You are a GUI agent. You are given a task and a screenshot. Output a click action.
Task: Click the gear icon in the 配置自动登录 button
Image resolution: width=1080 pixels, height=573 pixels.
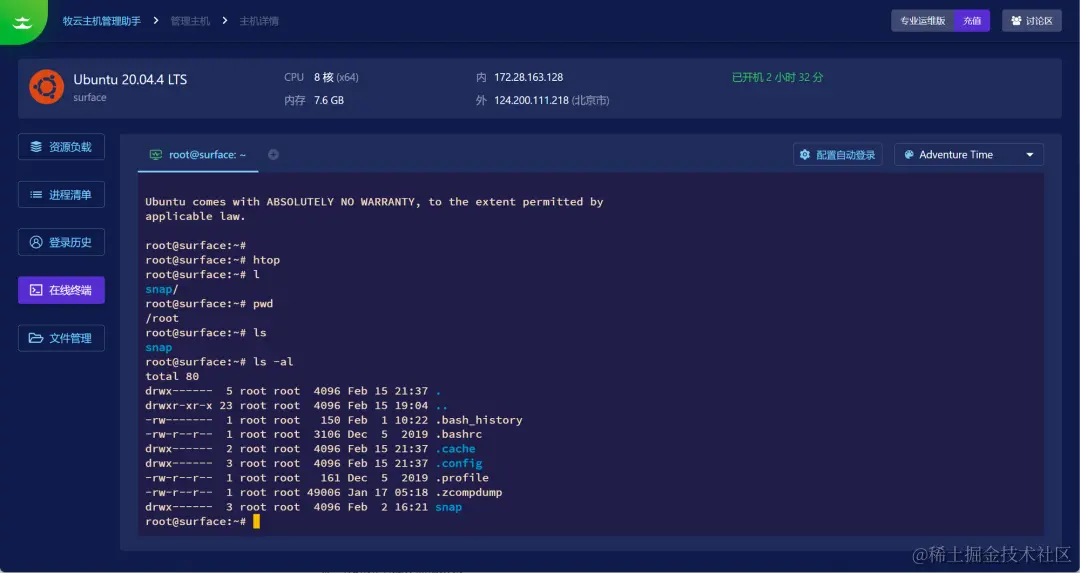coord(804,155)
